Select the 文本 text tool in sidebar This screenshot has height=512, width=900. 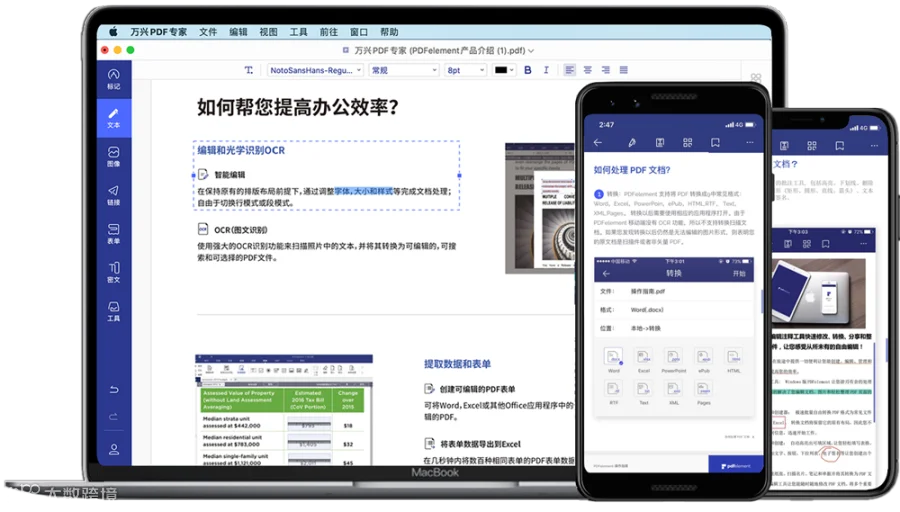114,118
